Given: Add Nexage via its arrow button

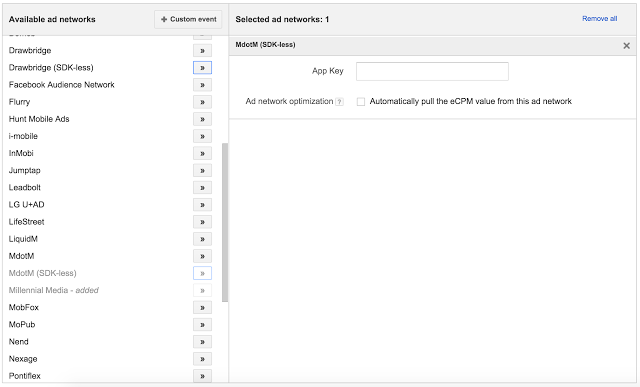Looking at the screenshot, I should [202, 359].
